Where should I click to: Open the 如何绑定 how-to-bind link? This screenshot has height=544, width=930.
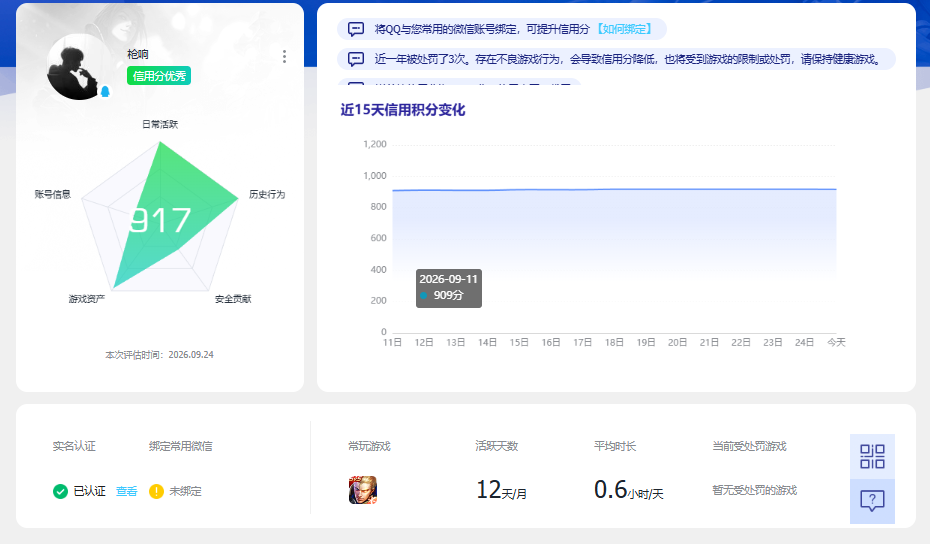tap(625, 29)
